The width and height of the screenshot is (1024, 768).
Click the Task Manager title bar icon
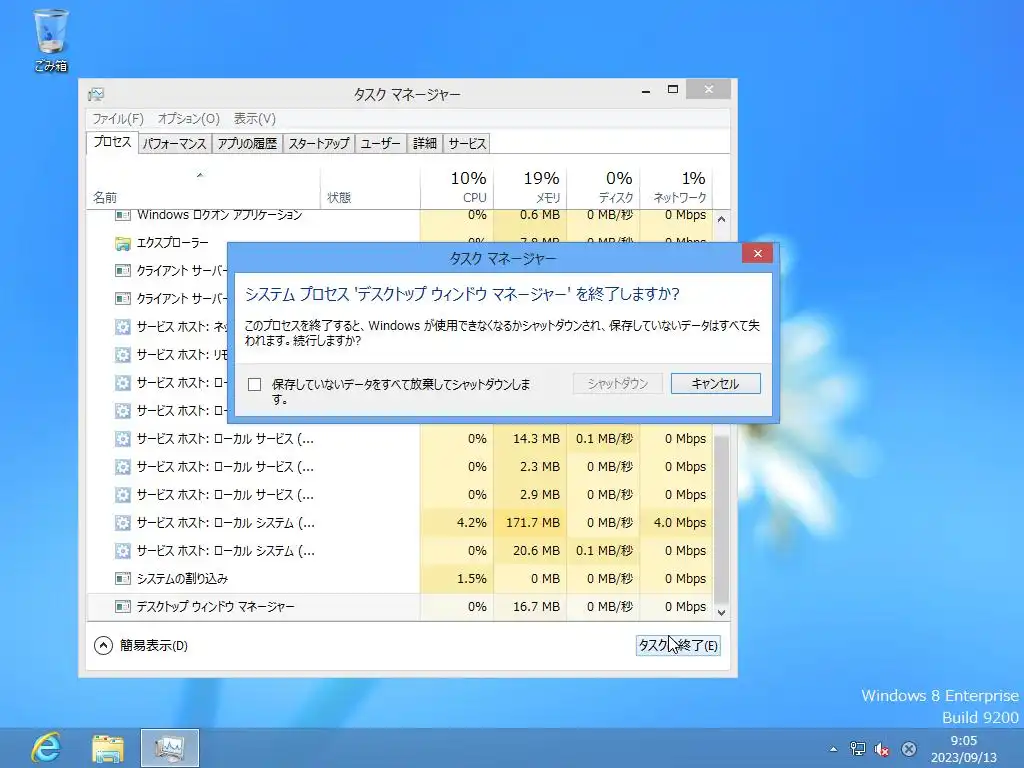coord(96,94)
